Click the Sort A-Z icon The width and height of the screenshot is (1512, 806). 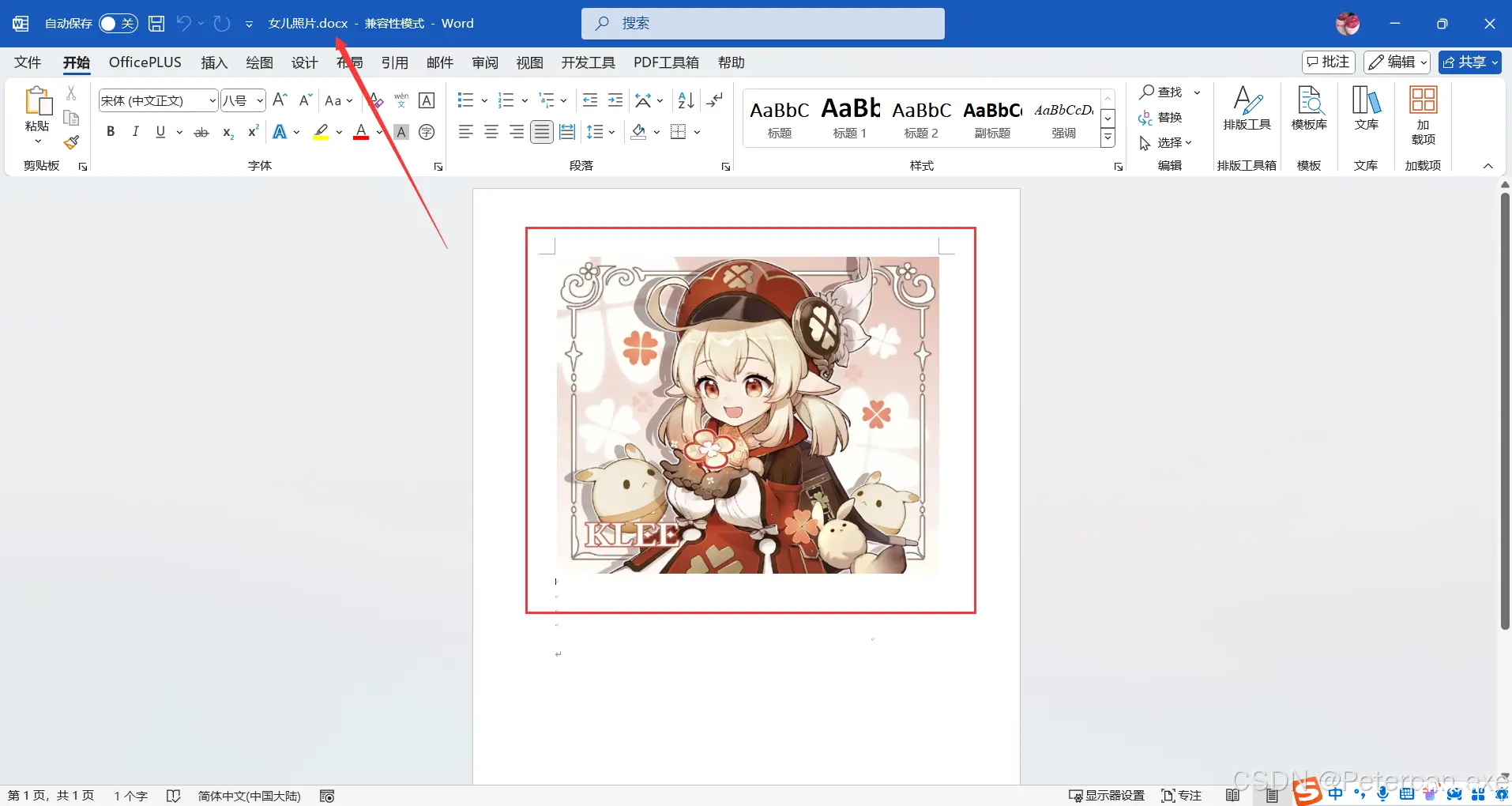pos(686,100)
